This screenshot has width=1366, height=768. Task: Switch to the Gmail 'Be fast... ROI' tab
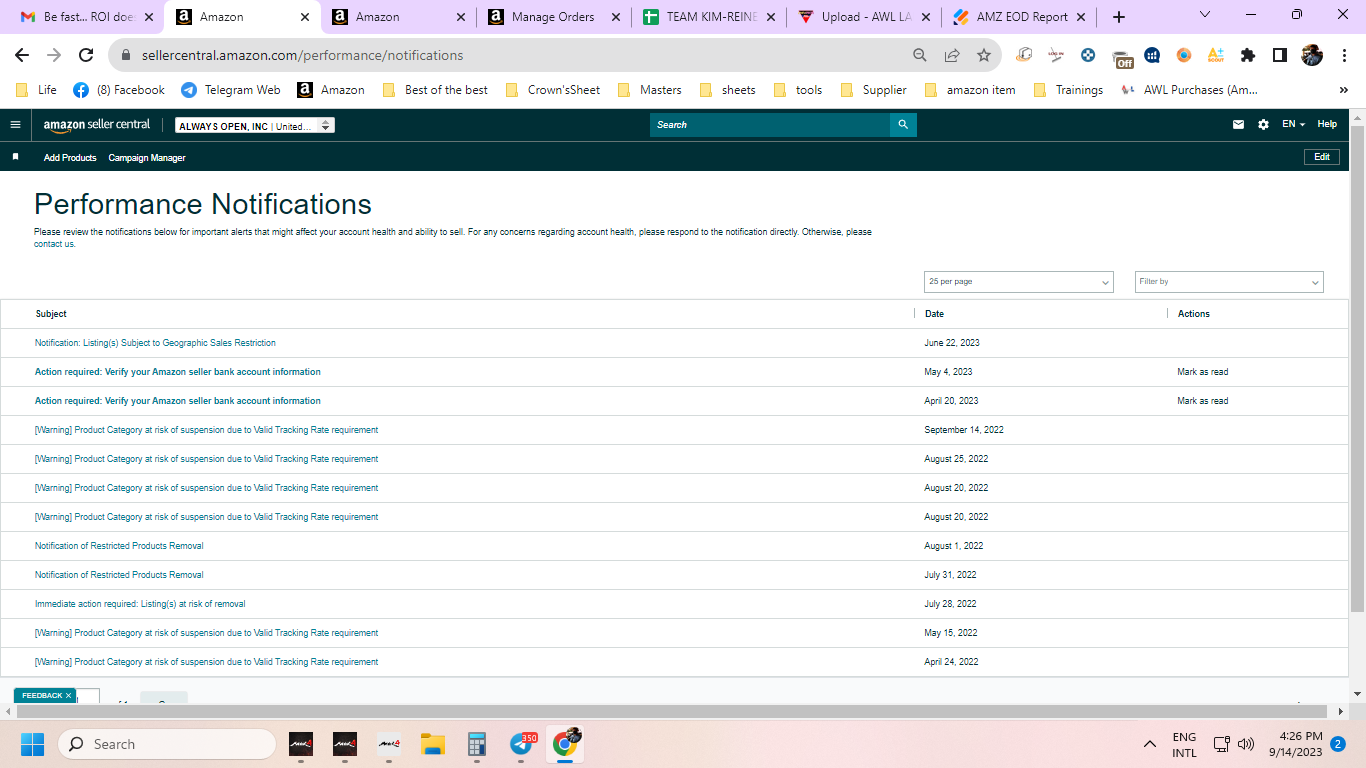pos(84,17)
